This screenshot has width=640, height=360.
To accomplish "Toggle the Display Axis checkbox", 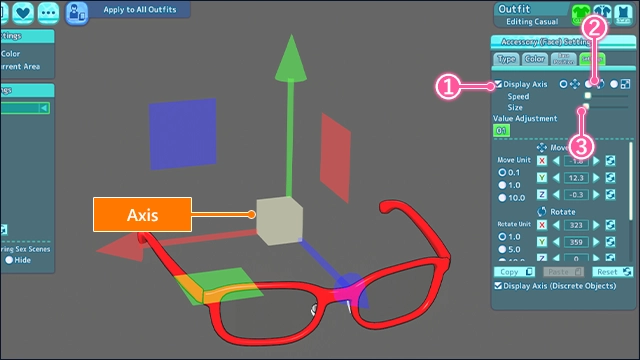I will (x=498, y=84).
